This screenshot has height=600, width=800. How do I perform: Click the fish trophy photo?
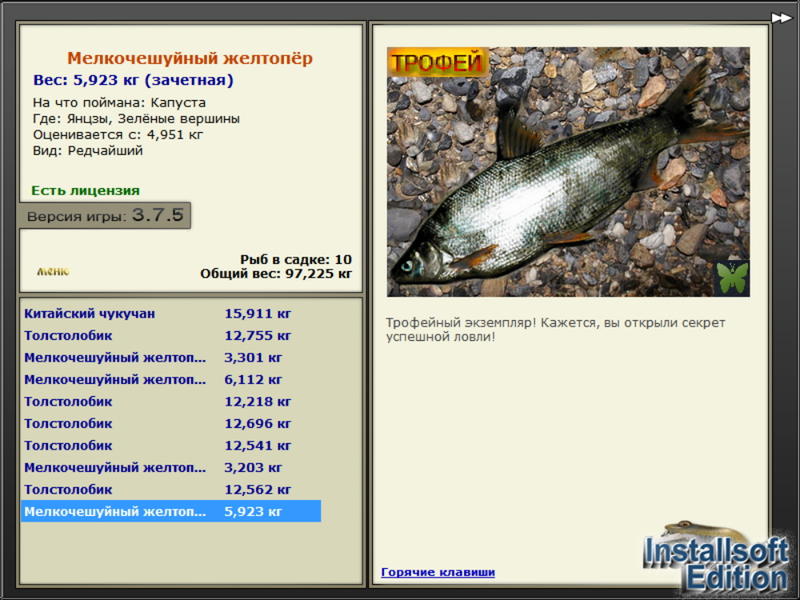[568, 172]
